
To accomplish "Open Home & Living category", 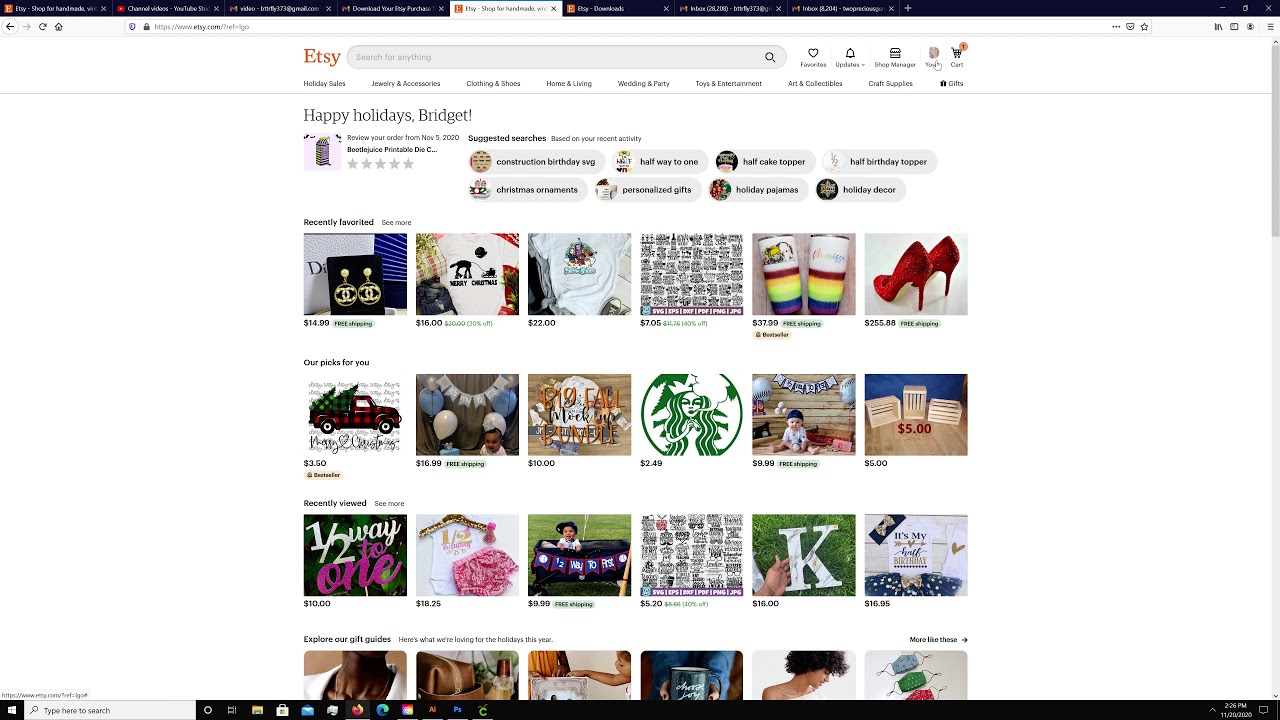I will 569,84.
